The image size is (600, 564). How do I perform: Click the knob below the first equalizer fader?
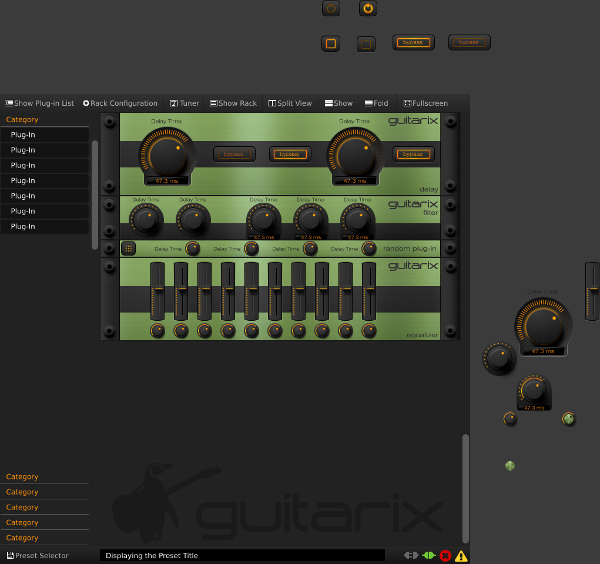[x=157, y=331]
